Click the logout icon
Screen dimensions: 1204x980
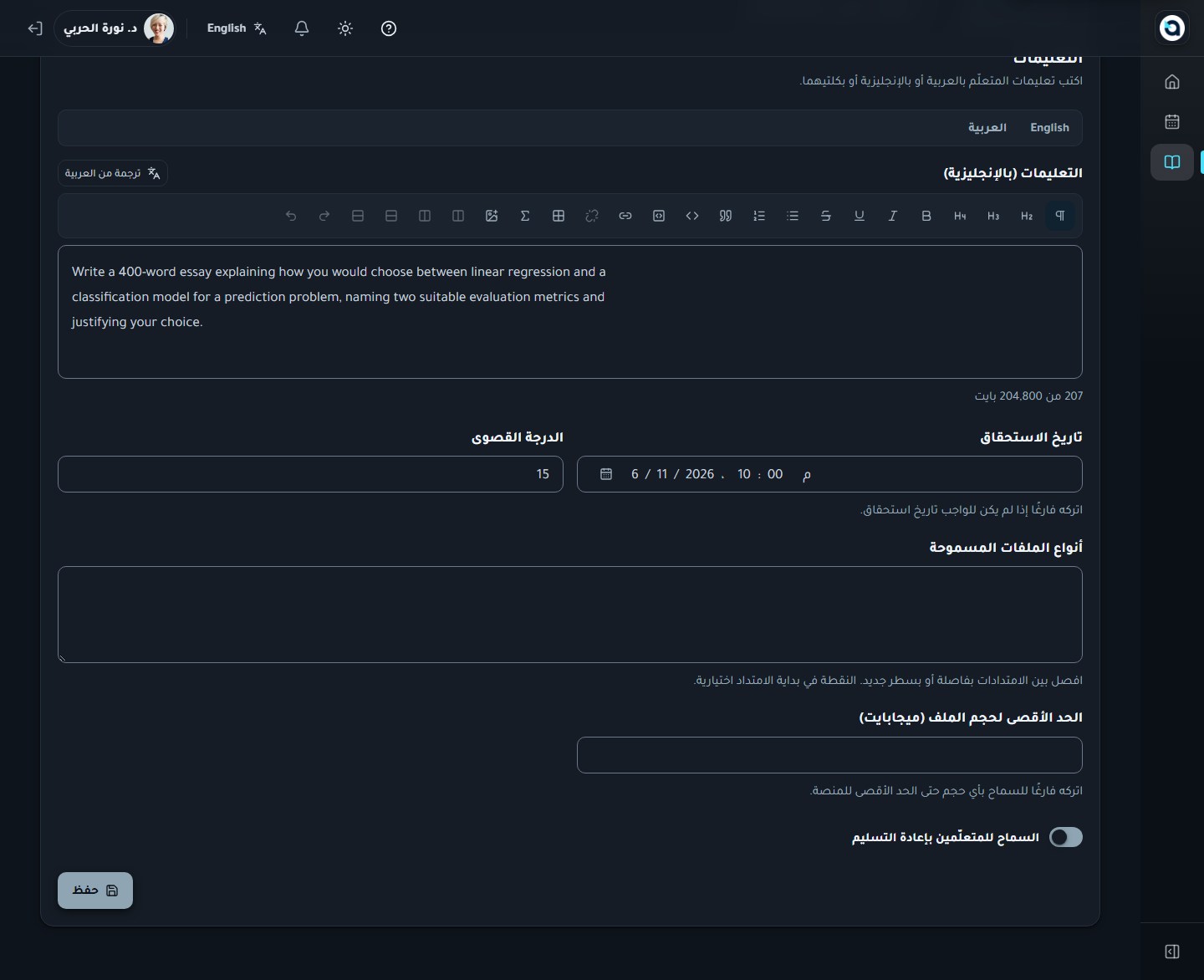[34, 28]
